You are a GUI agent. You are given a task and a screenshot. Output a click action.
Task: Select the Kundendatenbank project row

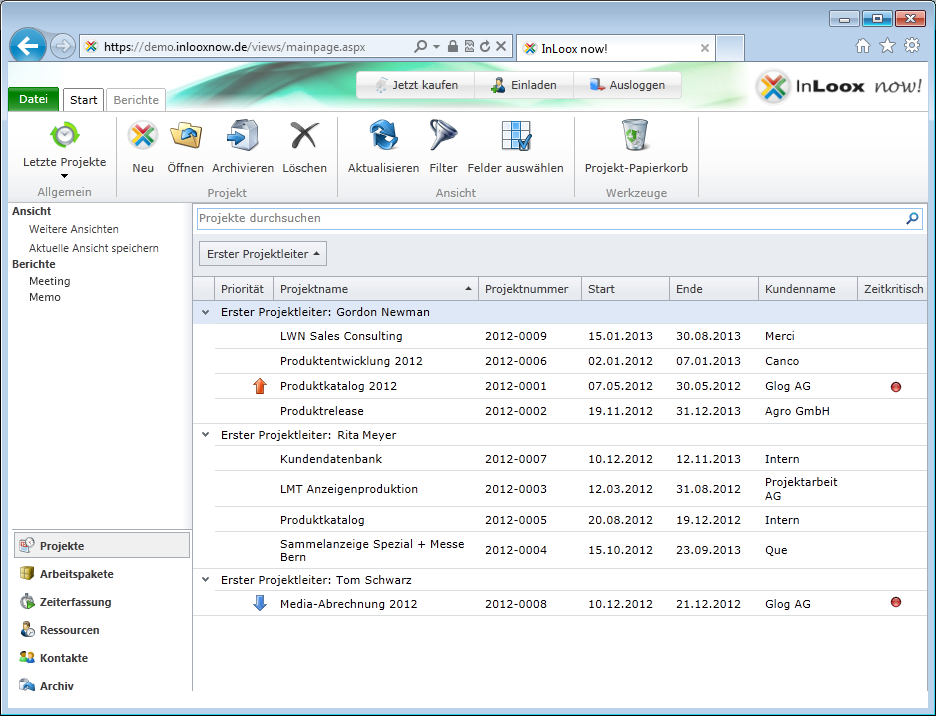click(x=570, y=459)
